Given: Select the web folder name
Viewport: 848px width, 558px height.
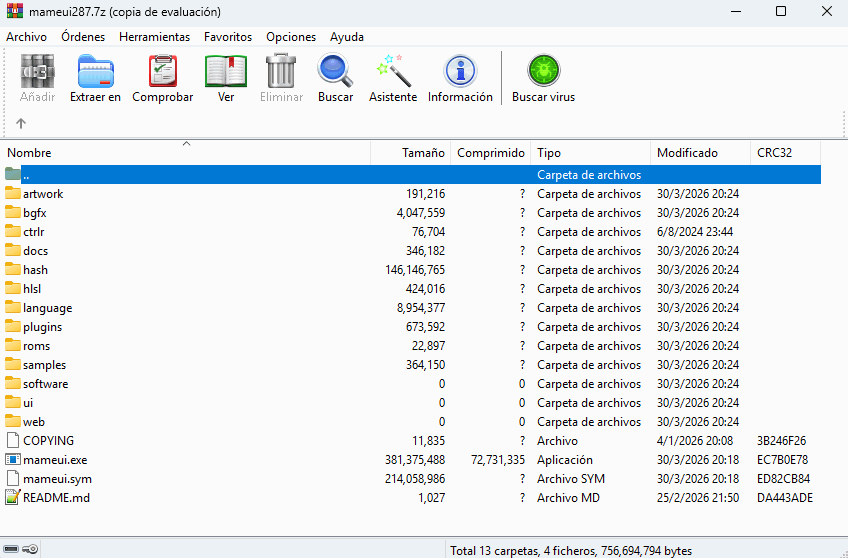Looking at the screenshot, I should click(x=34, y=422).
